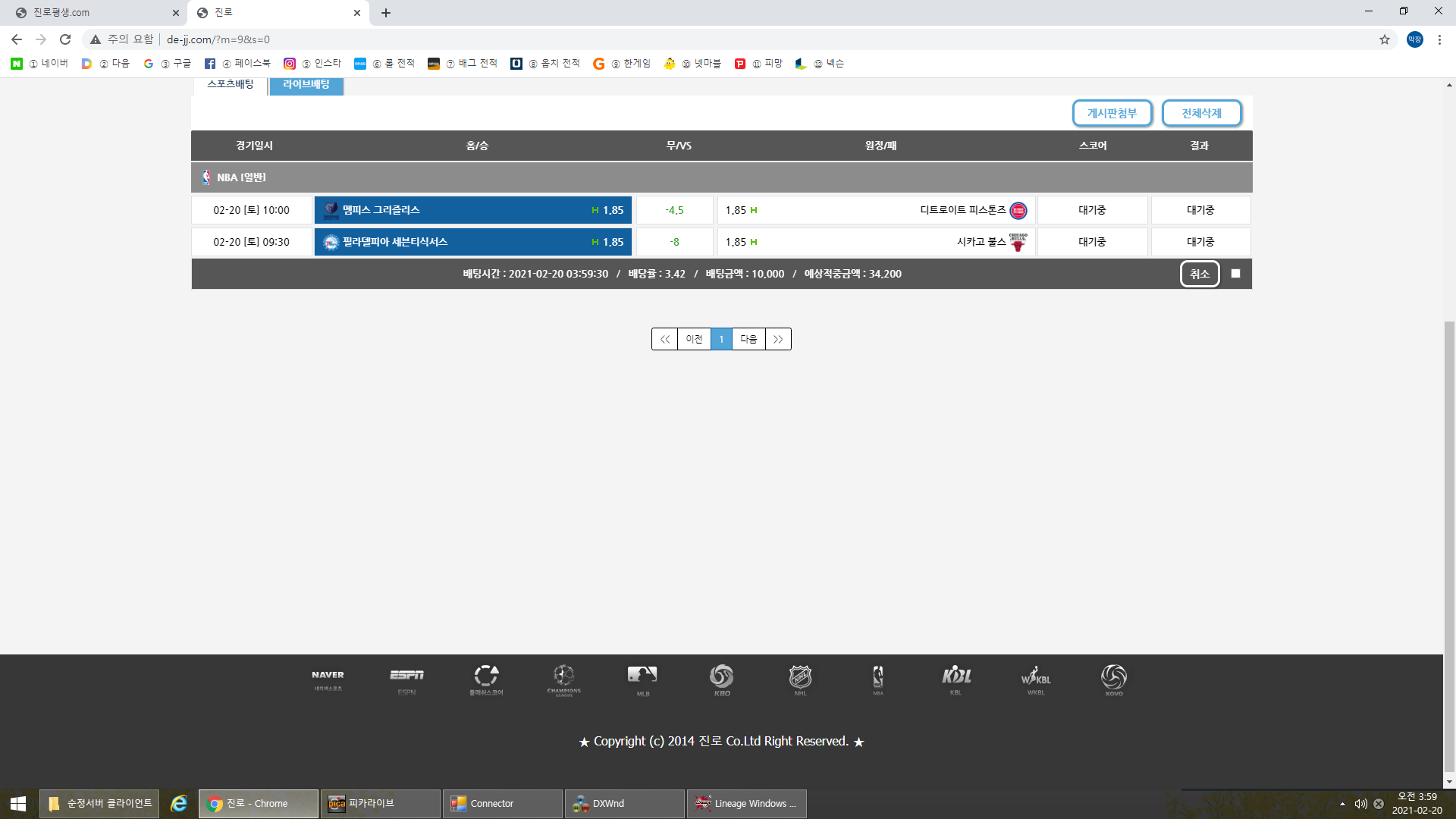This screenshot has width=1456, height=819.
Task: Bookmark page with star icon
Action: pos(1384,39)
